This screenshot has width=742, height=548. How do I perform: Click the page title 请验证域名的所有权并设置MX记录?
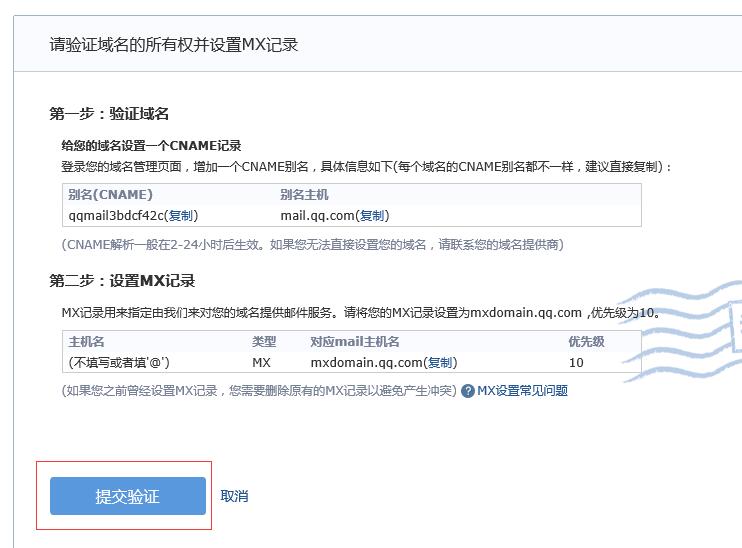(174, 45)
